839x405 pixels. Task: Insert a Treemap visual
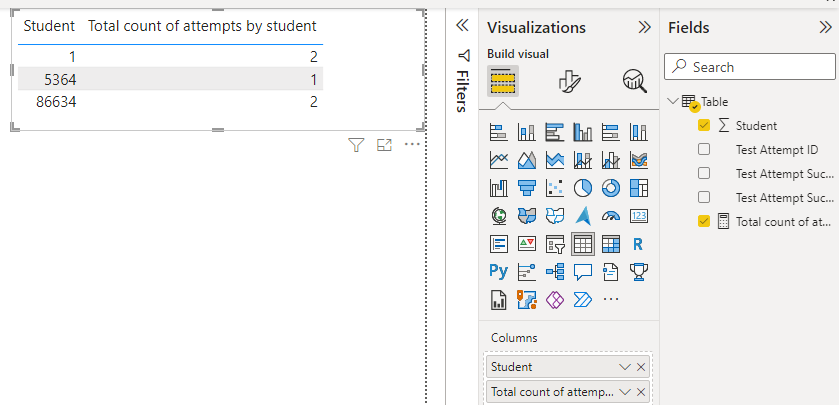point(638,188)
